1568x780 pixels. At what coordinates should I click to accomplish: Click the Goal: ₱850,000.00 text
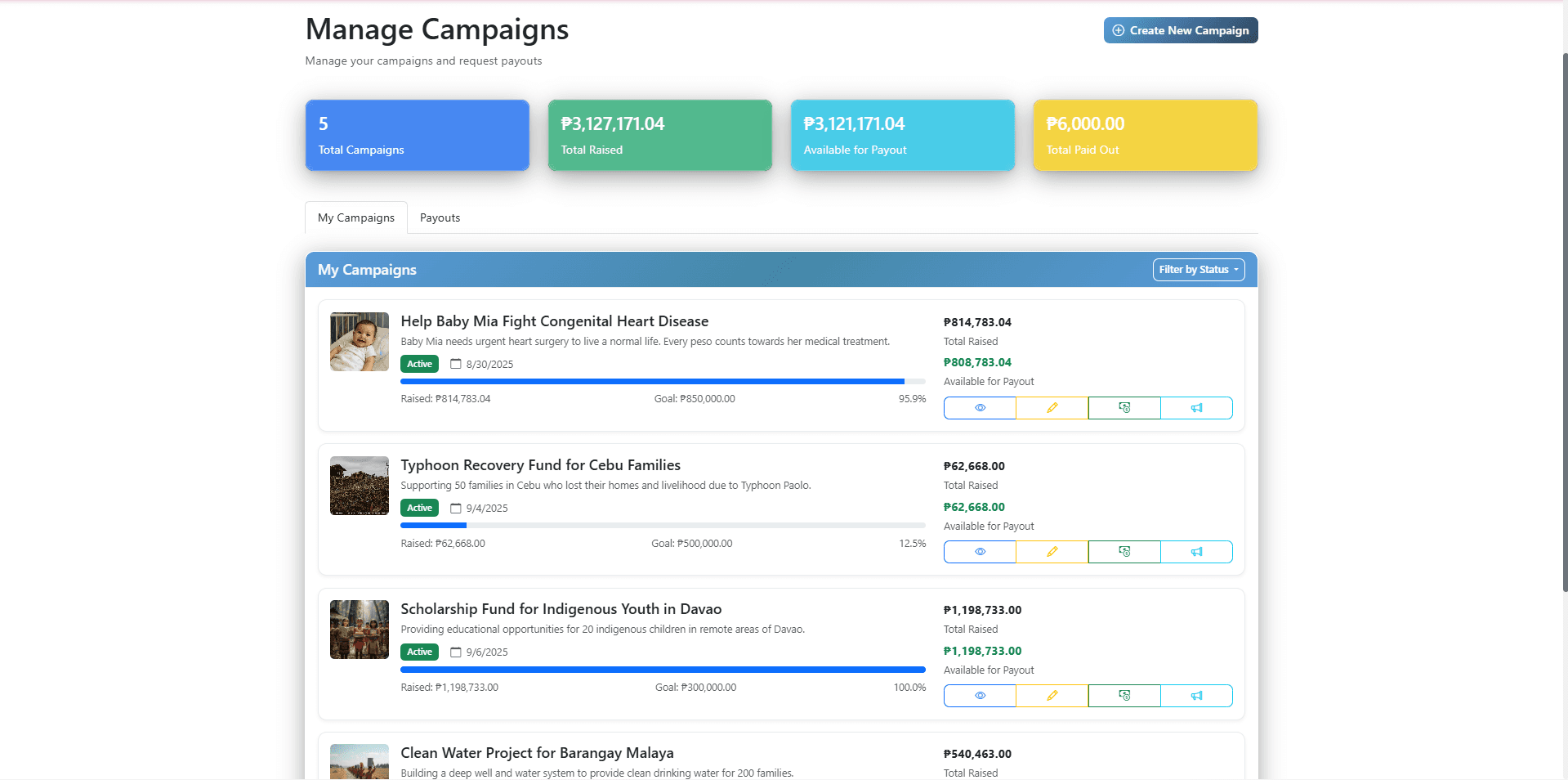[x=695, y=399]
